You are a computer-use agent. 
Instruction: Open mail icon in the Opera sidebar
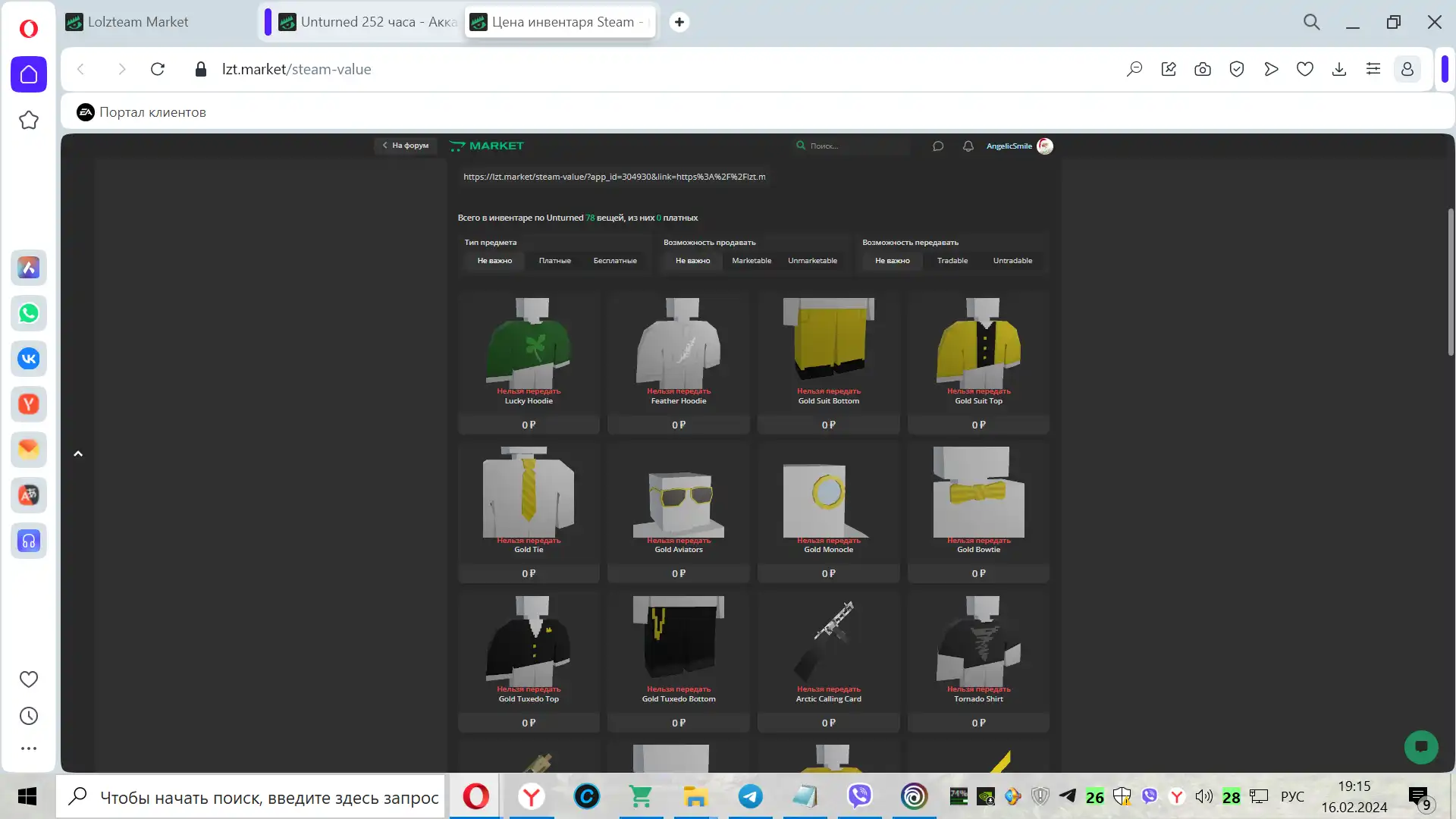pyautogui.click(x=29, y=450)
